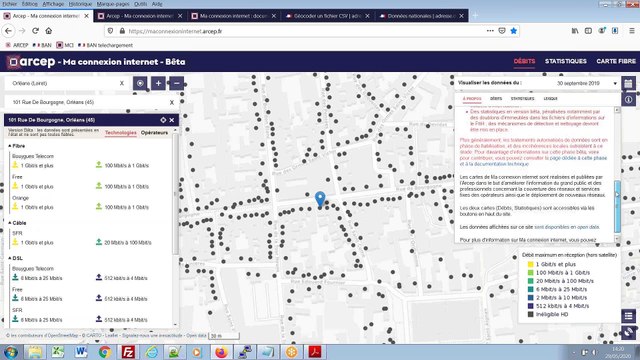Close the 101 Rue De Bourgogne info panel
640x360 pixels.
point(172,120)
